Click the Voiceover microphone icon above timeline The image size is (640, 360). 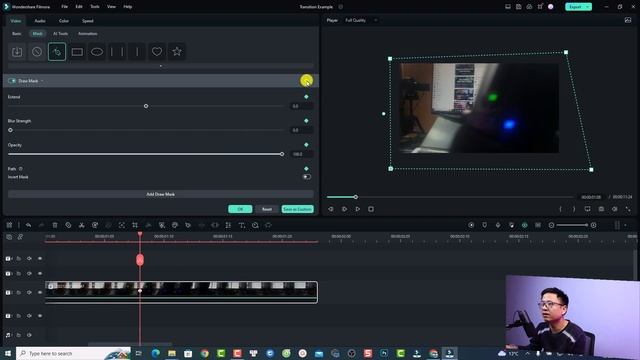(x=498, y=225)
